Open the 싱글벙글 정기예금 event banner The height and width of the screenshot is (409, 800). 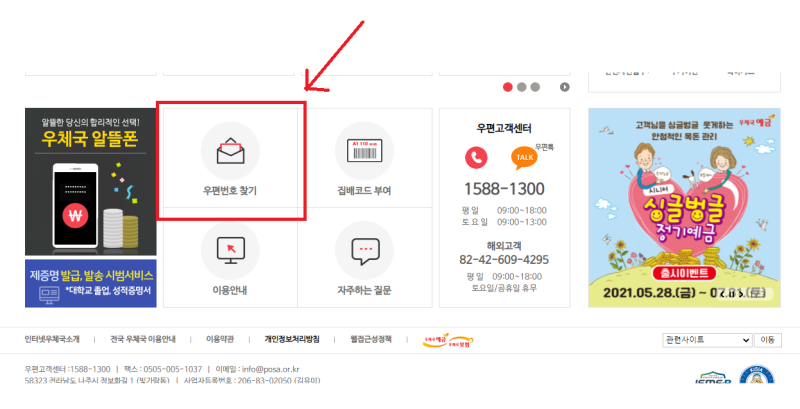(x=684, y=208)
